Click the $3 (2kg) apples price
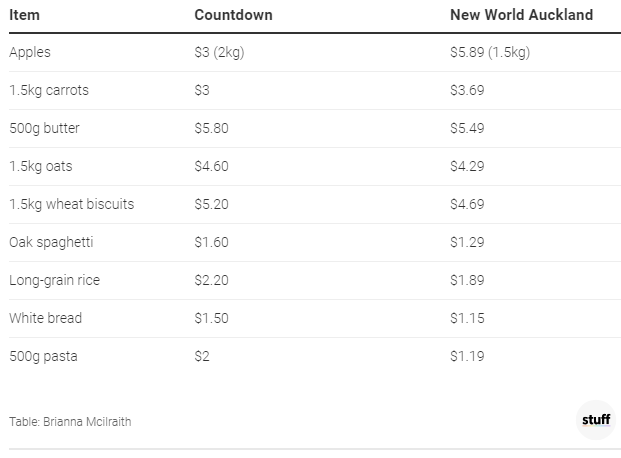The width and height of the screenshot is (621, 458). pos(219,52)
